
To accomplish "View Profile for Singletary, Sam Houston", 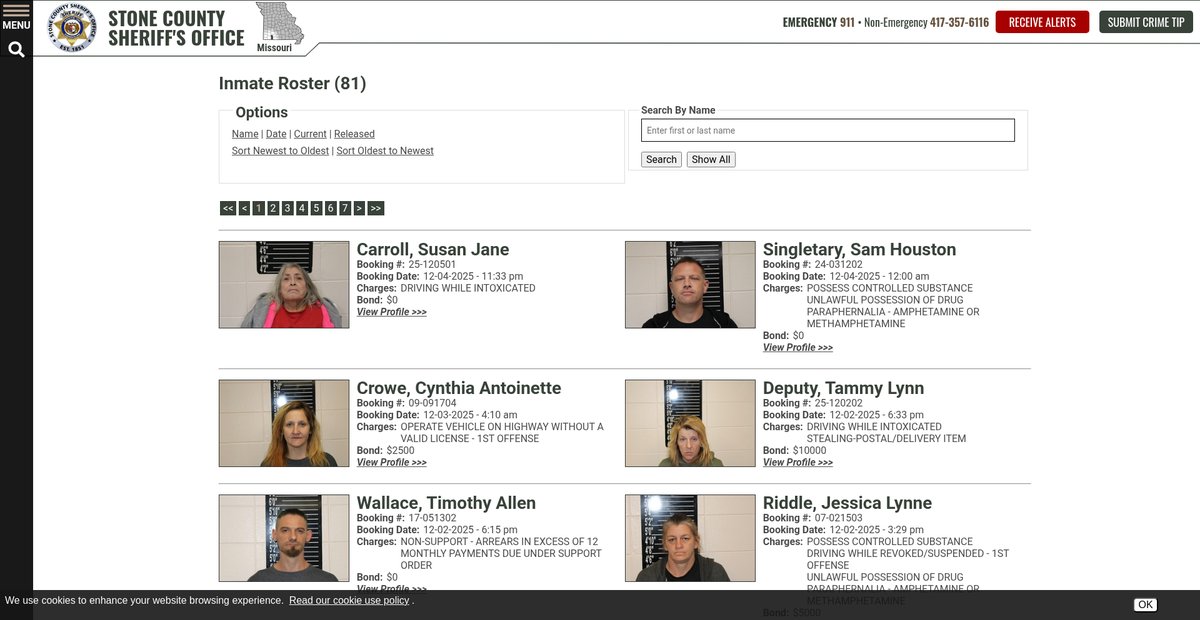I will tap(798, 348).
